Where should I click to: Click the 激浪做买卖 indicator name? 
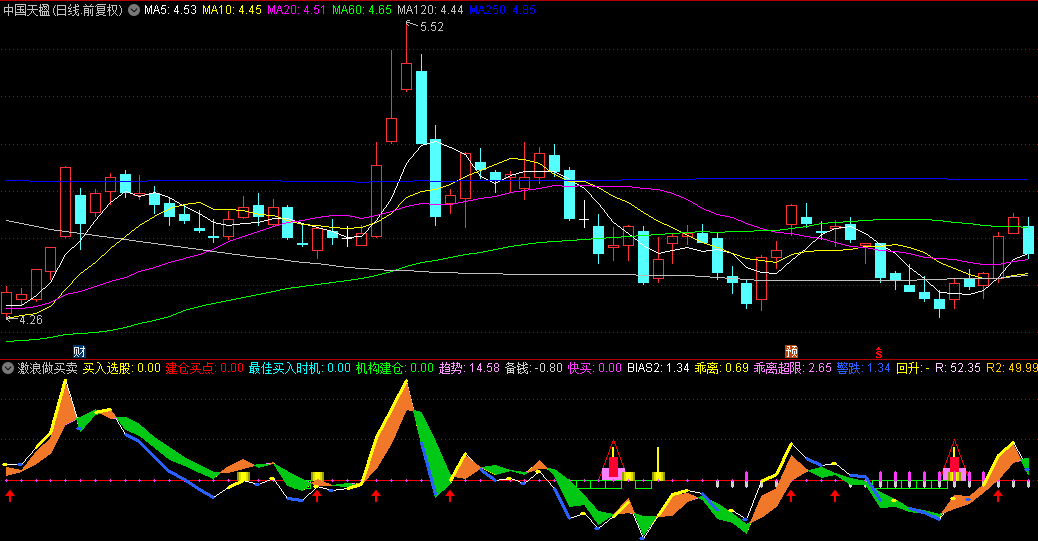[x=47, y=368]
